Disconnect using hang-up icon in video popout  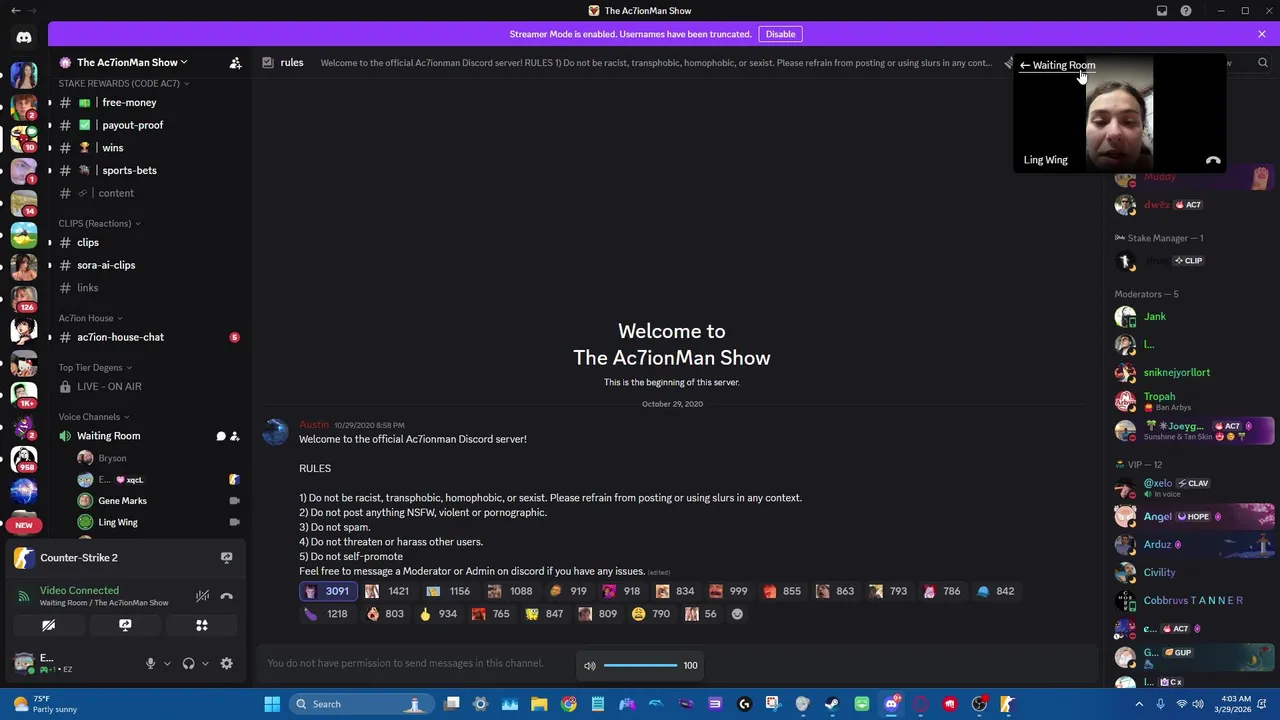tap(1213, 160)
